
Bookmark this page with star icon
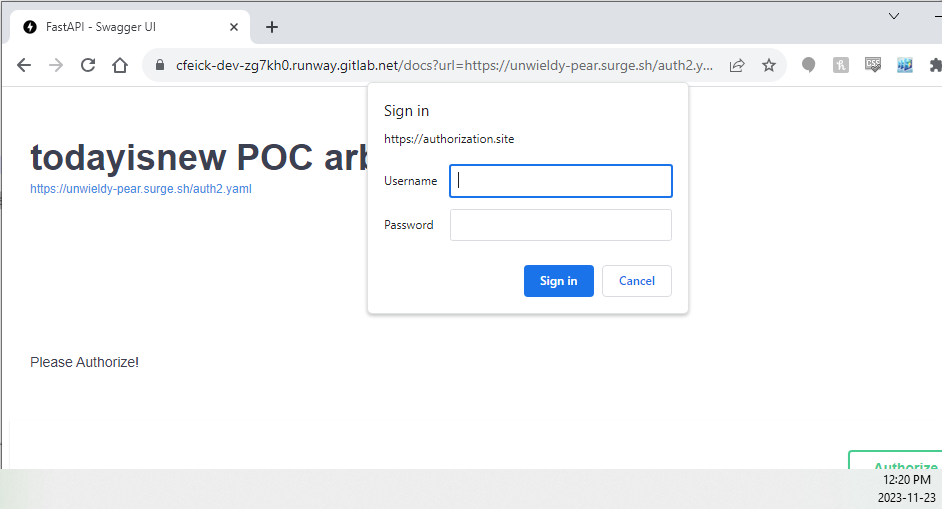point(769,65)
